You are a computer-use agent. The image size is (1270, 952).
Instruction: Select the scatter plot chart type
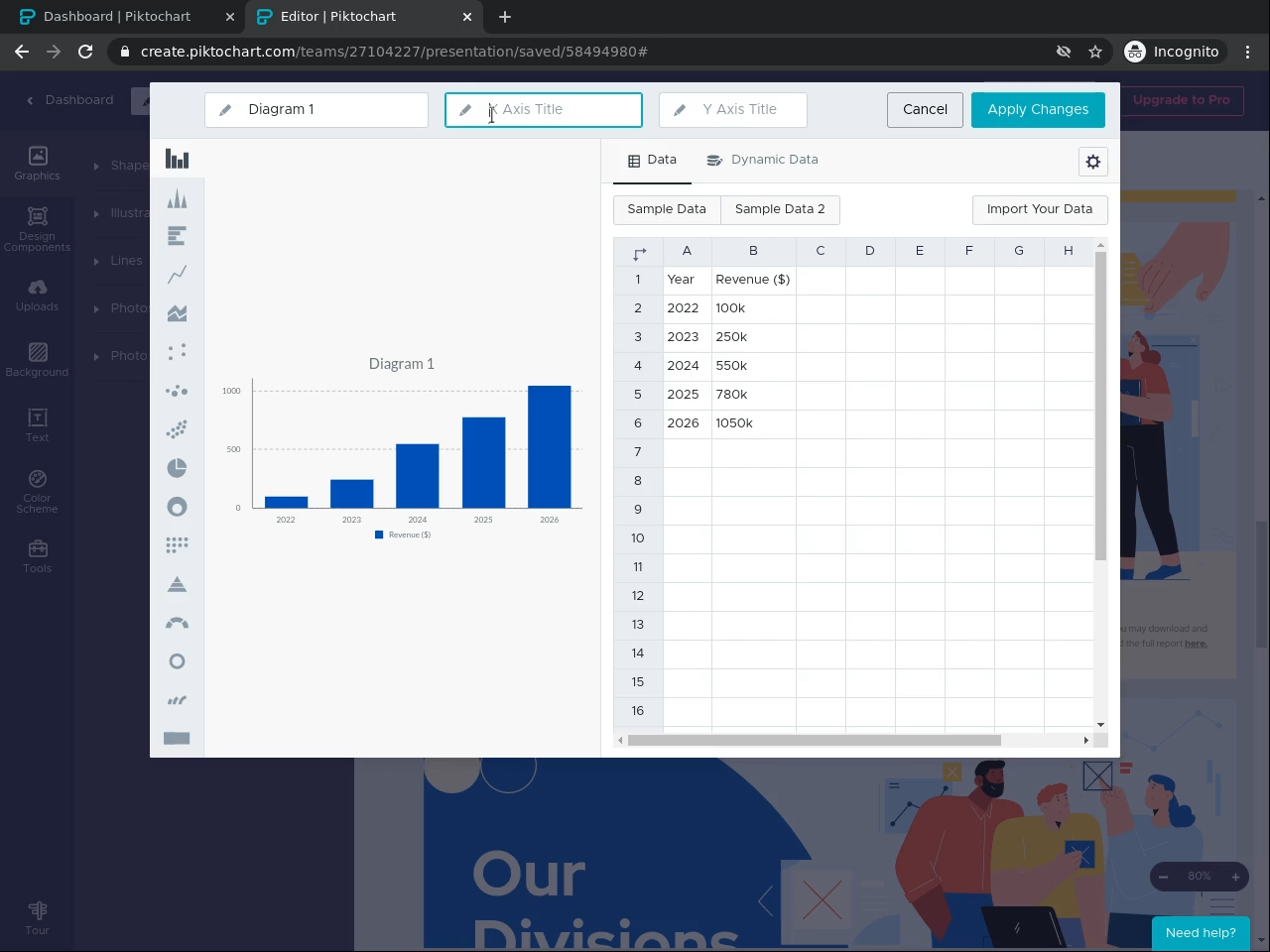coord(177,352)
